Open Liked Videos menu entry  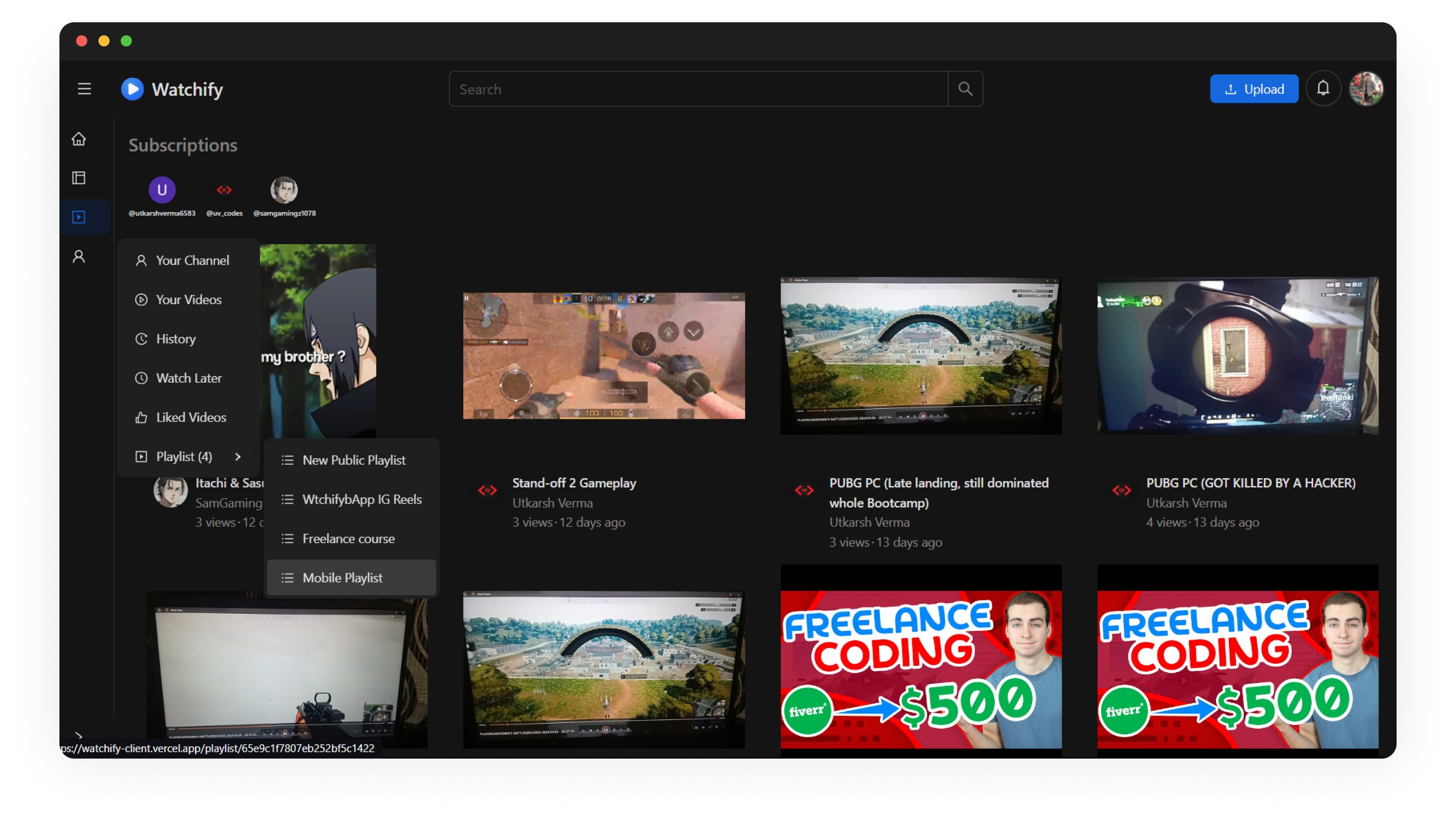(x=188, y=417)
